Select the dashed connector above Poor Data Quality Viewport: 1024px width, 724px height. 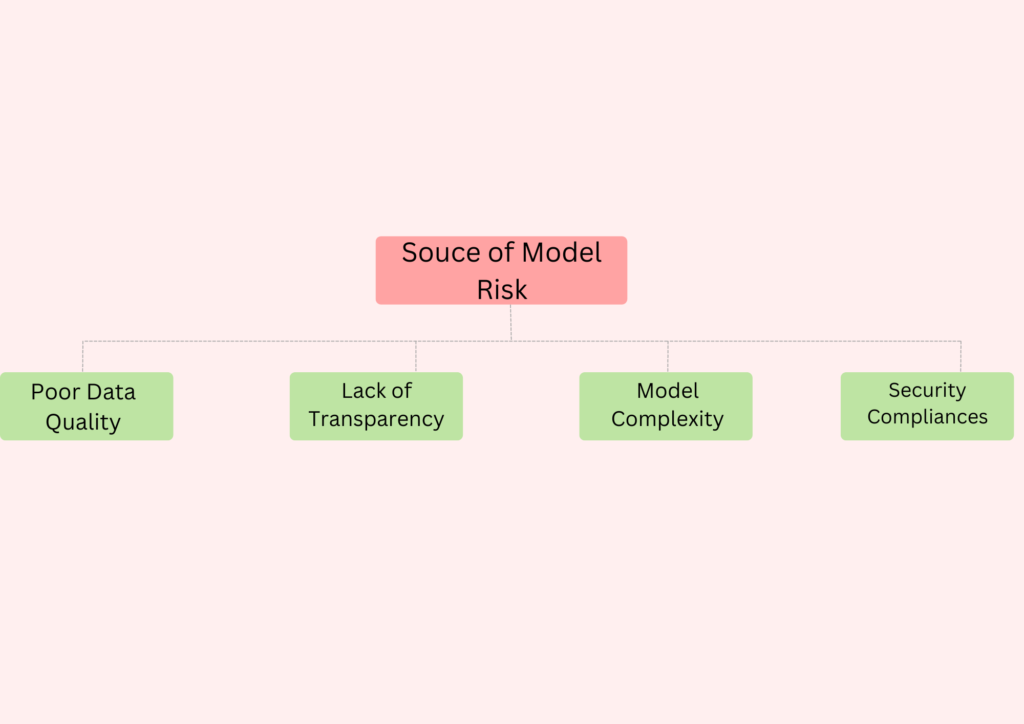(x=83, y=356)
